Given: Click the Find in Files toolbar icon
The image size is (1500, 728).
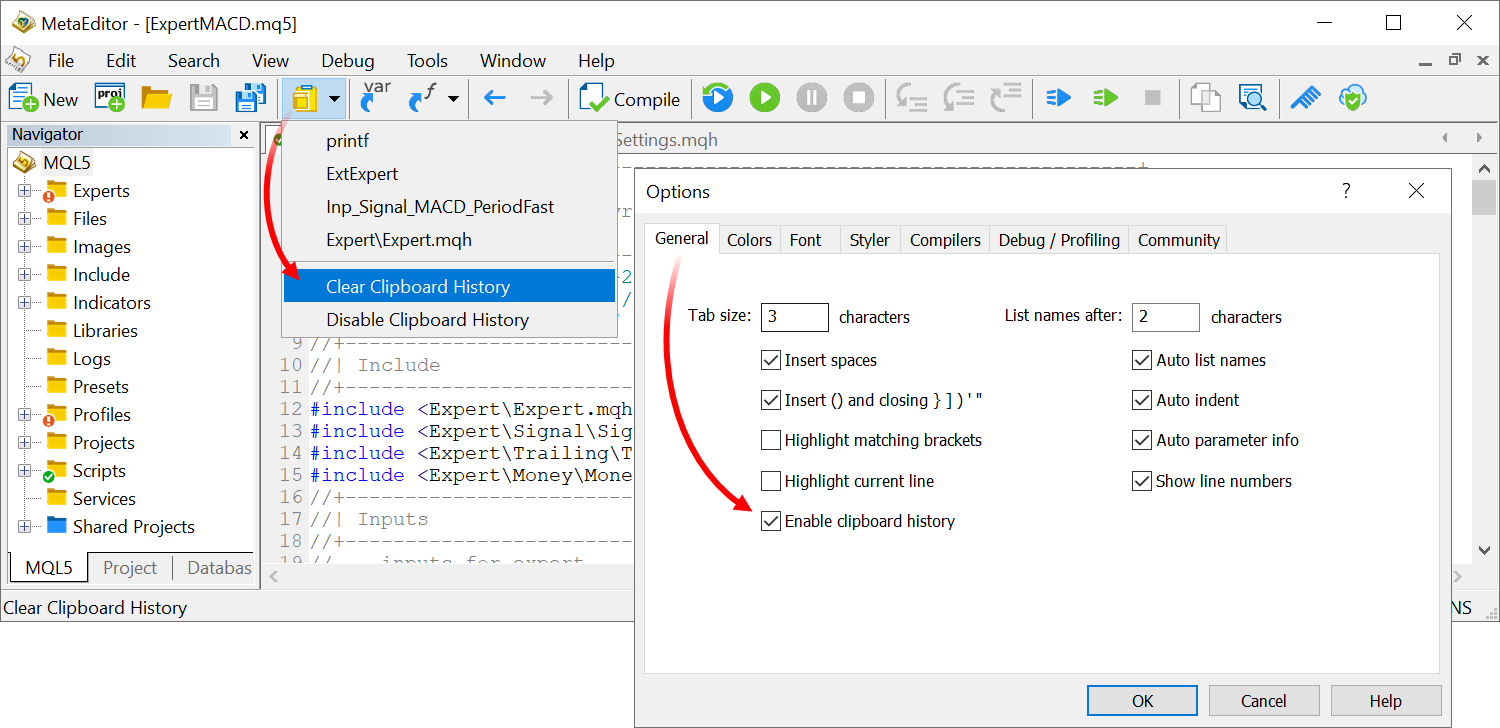Looking at the screenshot, I should (x=1252, y=98).
